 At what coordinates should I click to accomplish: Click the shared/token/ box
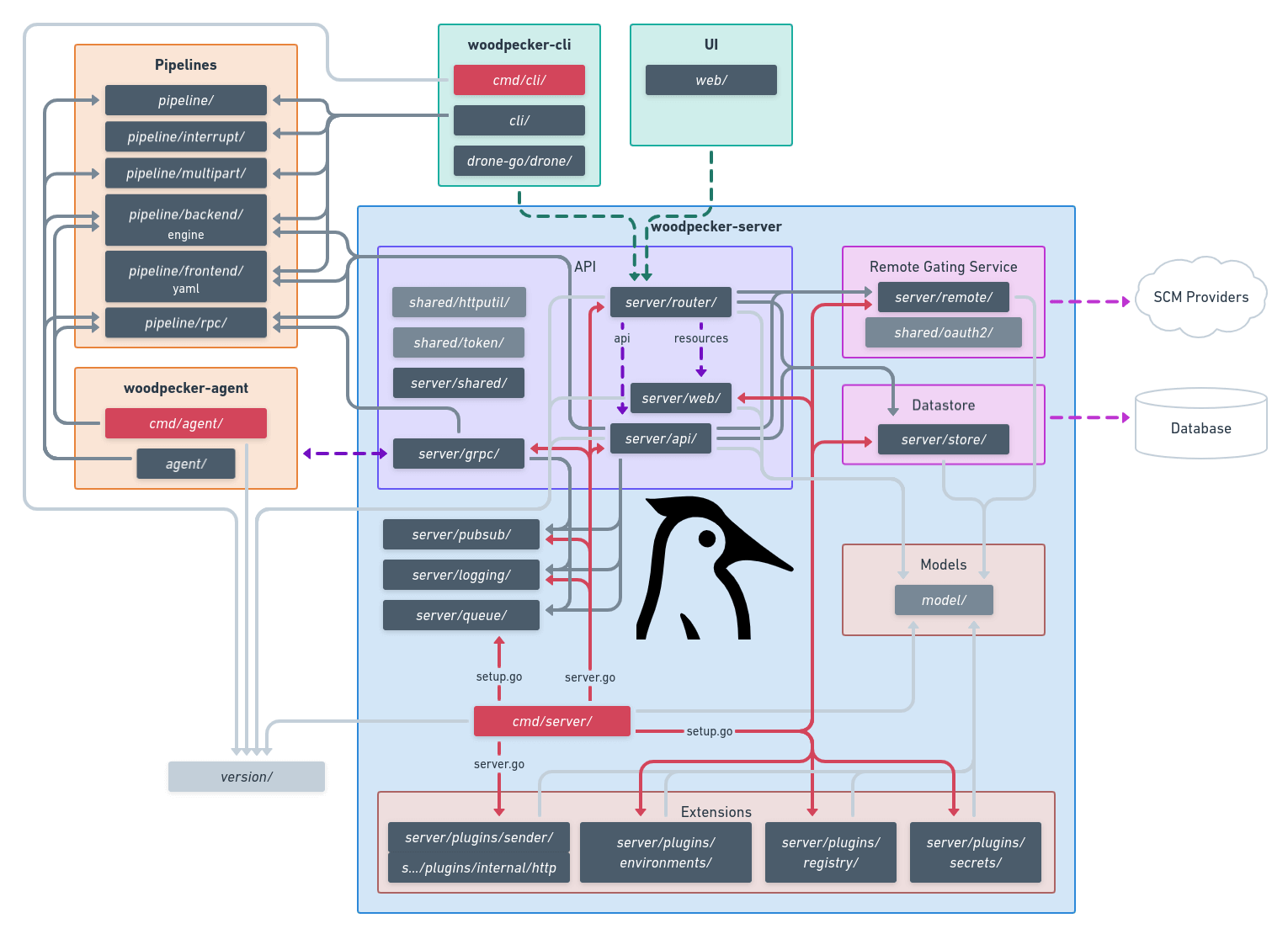(459, 342)
